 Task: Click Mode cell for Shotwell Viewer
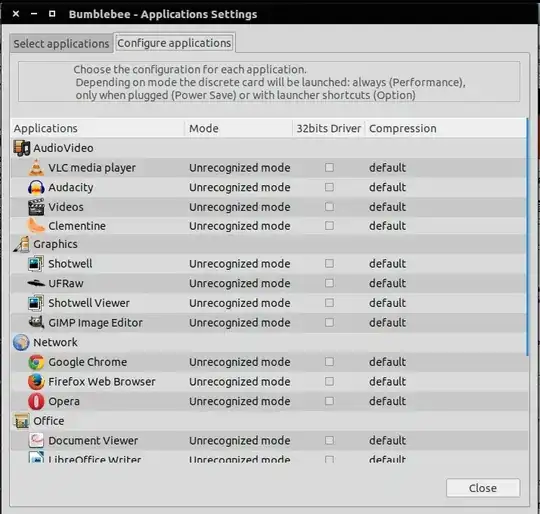click(x=239, y=303)
